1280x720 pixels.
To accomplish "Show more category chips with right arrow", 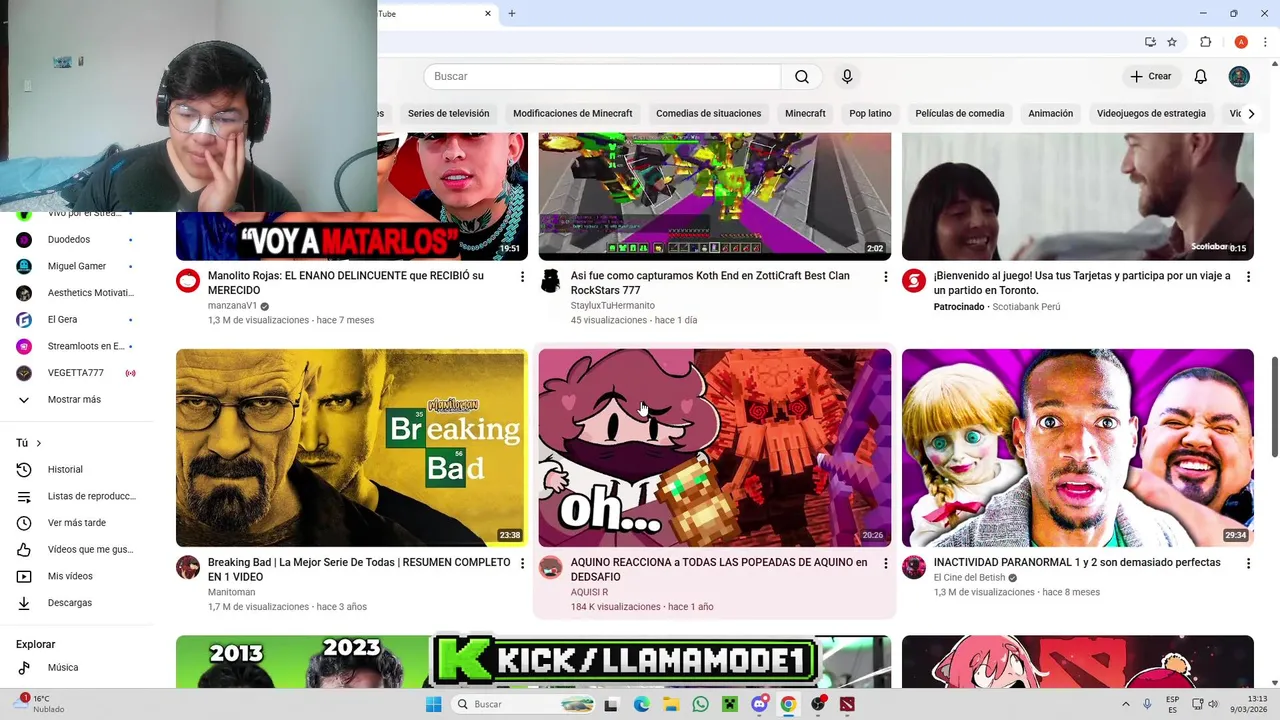I will [1251, 113].
